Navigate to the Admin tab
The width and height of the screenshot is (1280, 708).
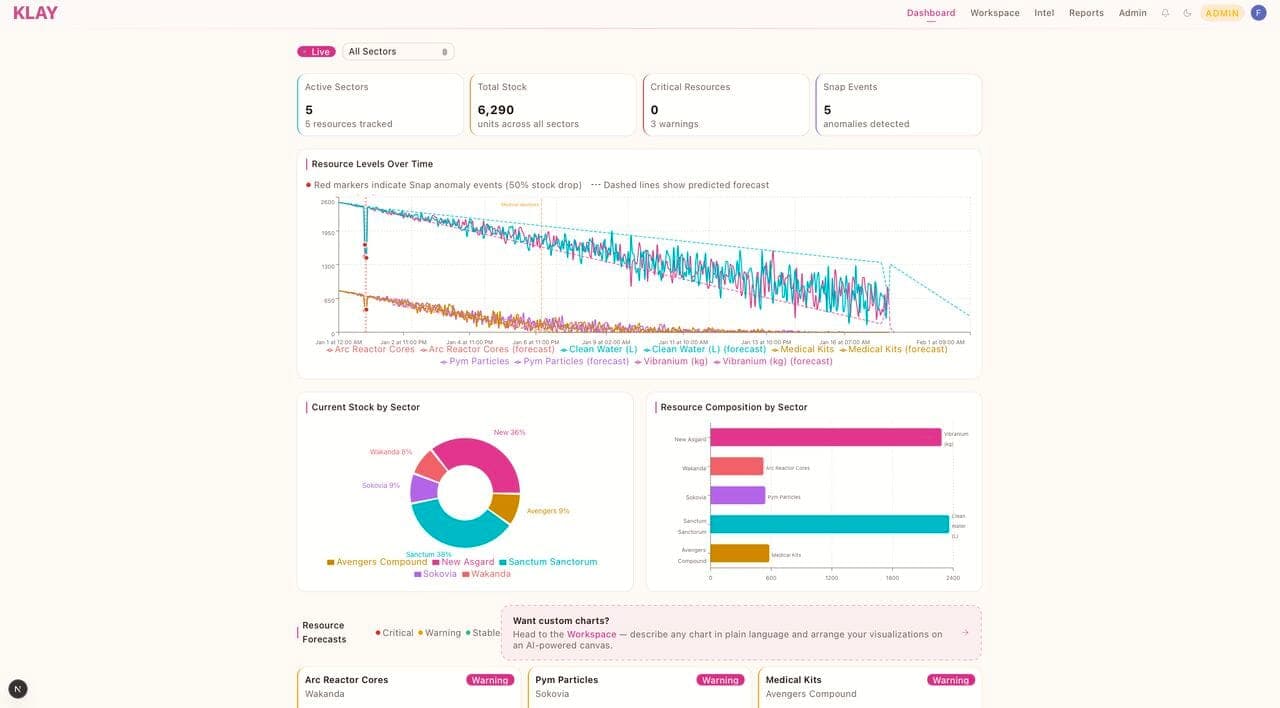(1133, 13)
